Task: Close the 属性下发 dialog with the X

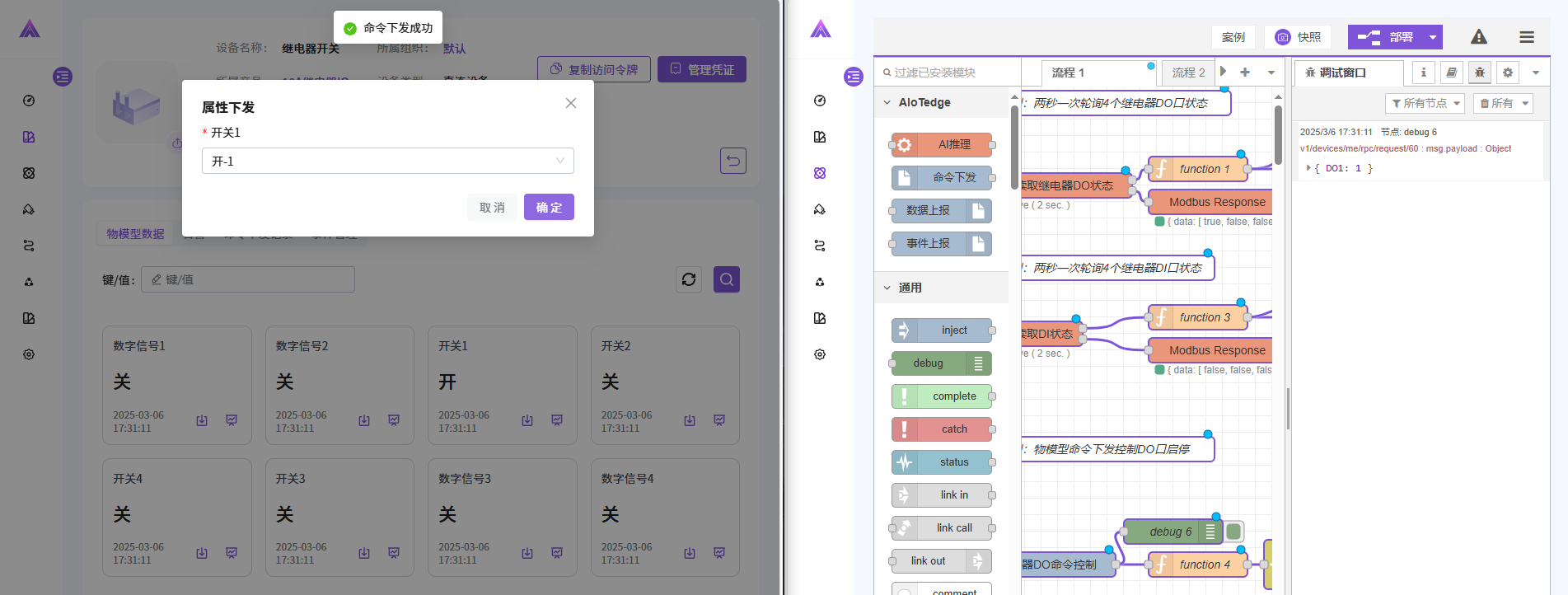Action: 571,103
